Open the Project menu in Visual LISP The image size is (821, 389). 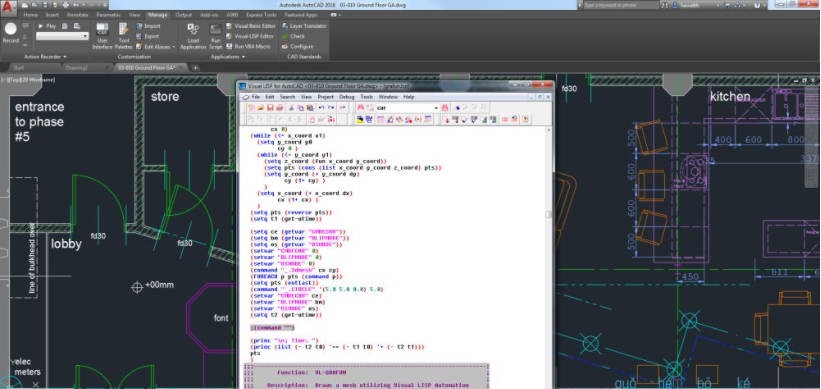(325, 97)
